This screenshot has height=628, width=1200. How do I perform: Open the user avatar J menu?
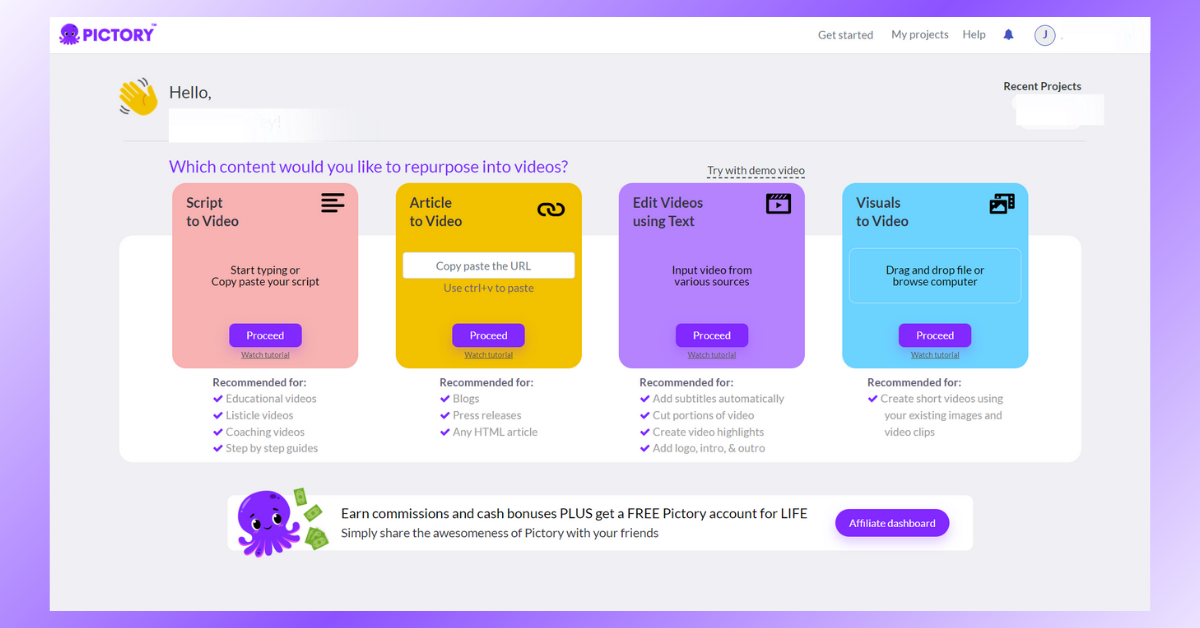pos(1045,35)
